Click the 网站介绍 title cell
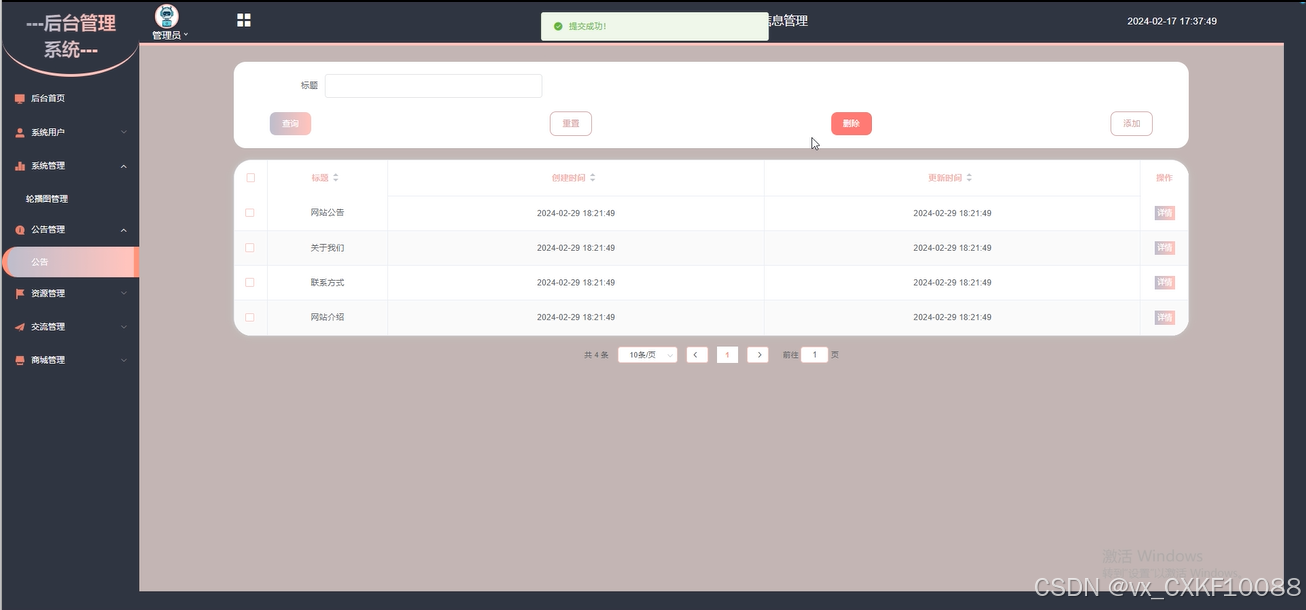The width and height of the screenshot is (1306, 610). tap(327, 317)
